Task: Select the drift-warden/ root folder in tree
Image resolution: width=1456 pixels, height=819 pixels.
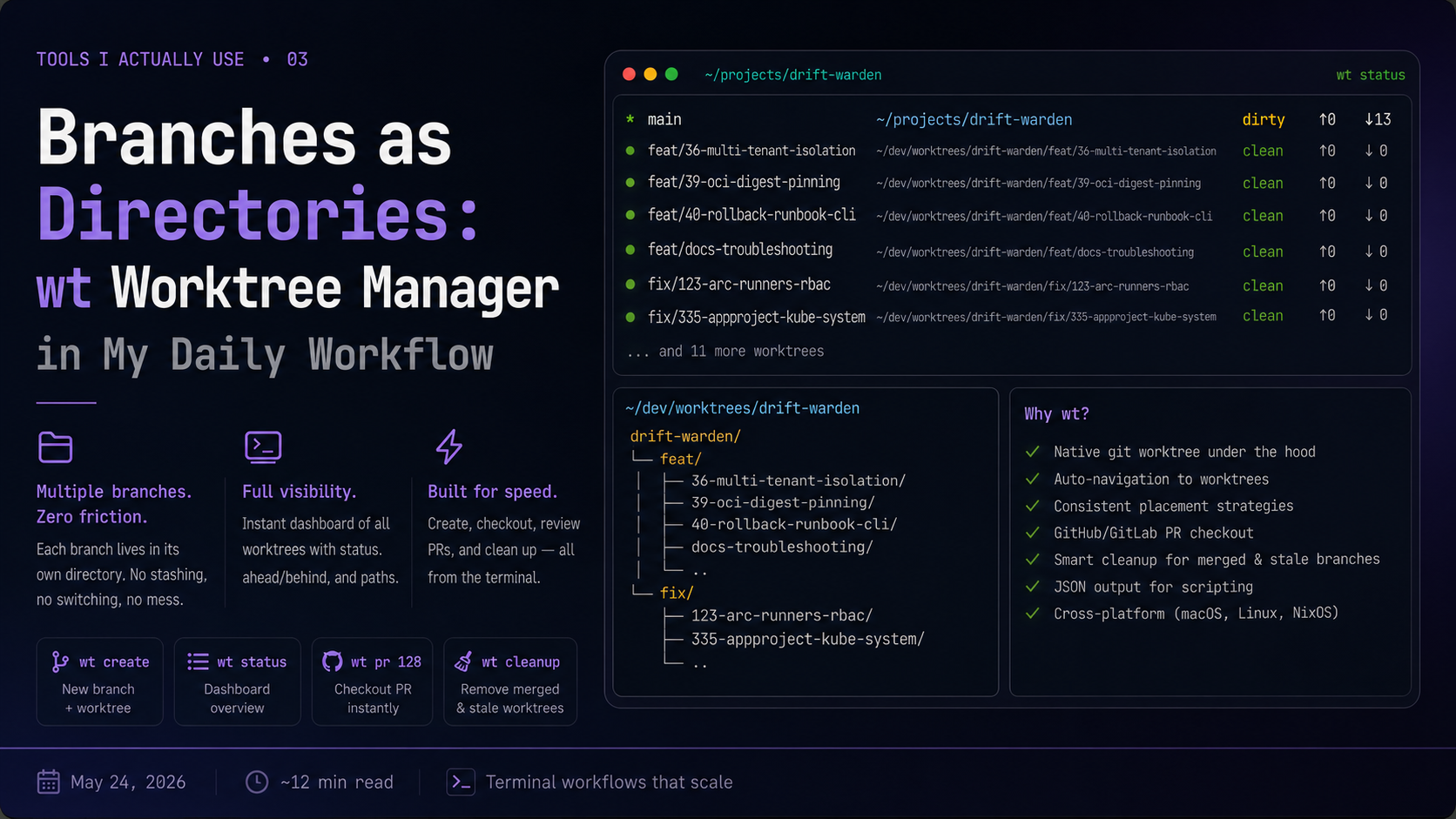Action: click(x=685, y=436)
